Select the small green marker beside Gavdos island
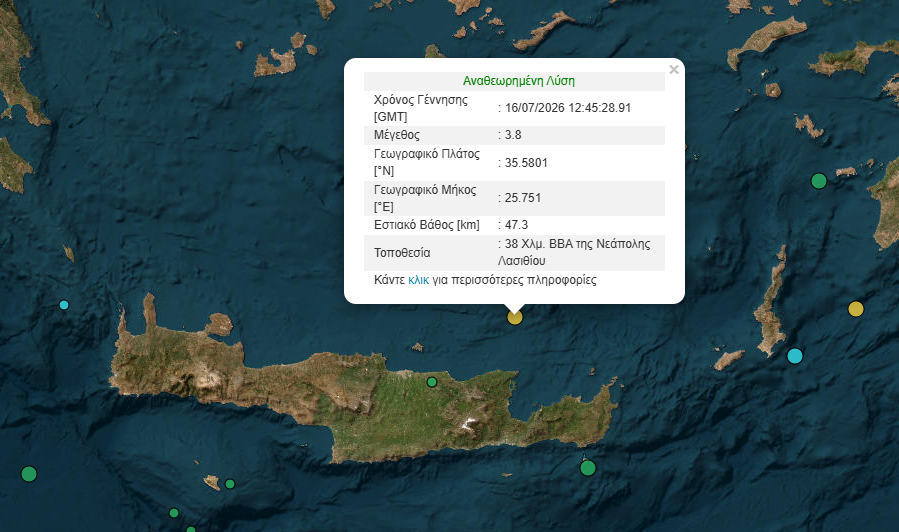The width and height of the screenshot is (899, 532). tap(230, 484)
